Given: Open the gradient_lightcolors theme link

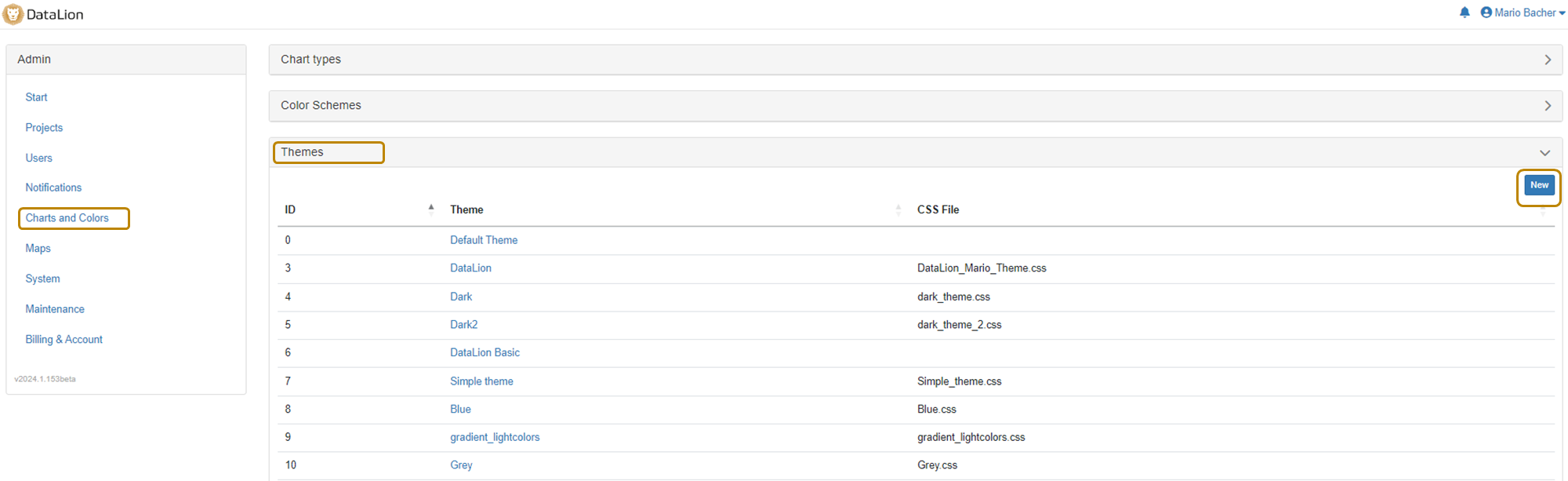Looking at the screenshot, I should (x=495, y=438).
